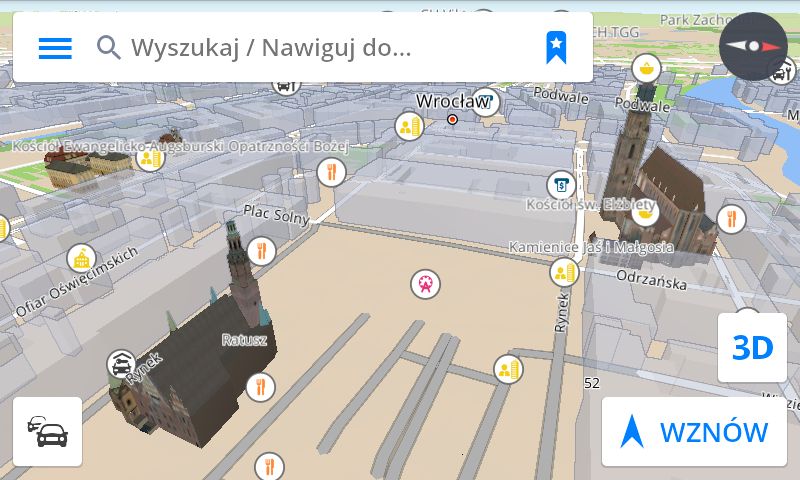Screen dimensions: 800x480
Task: Tap the Kościół św. Elżbiety label
Action: point(591,205)
